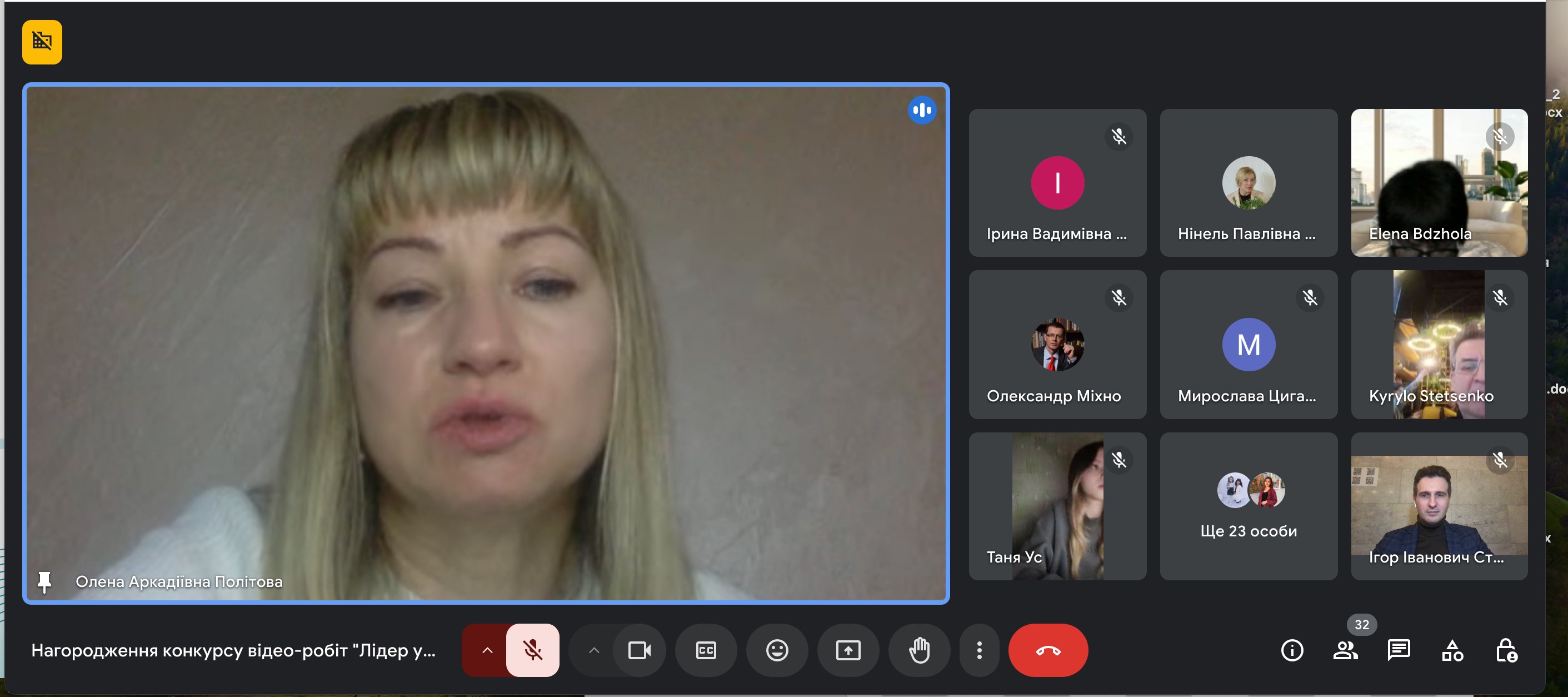Open host controls lock icon

(1506, 650)
